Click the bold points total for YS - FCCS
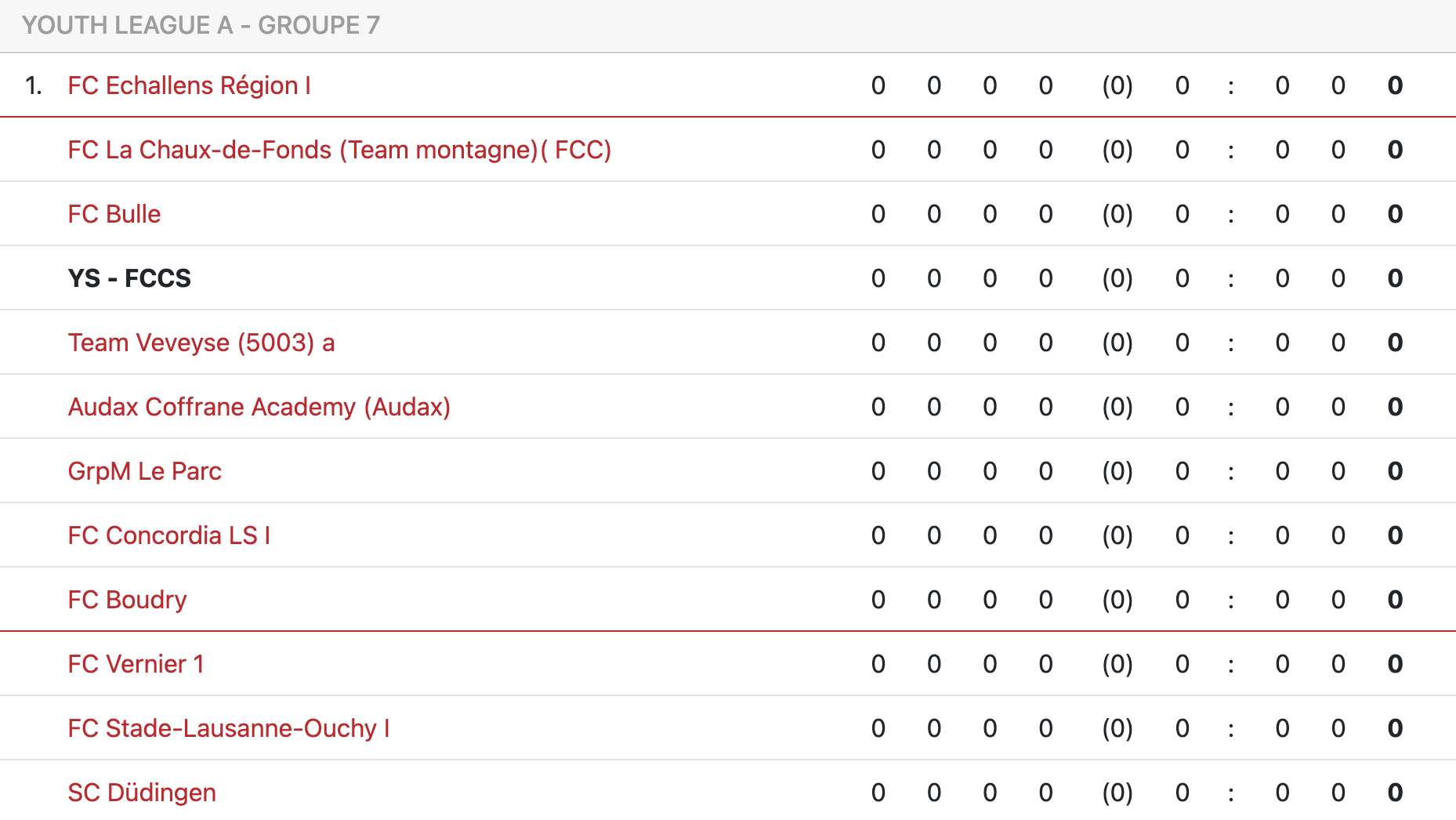Screen dimensions: 1456x820 pyautogui.click(x=1395, y=278)
